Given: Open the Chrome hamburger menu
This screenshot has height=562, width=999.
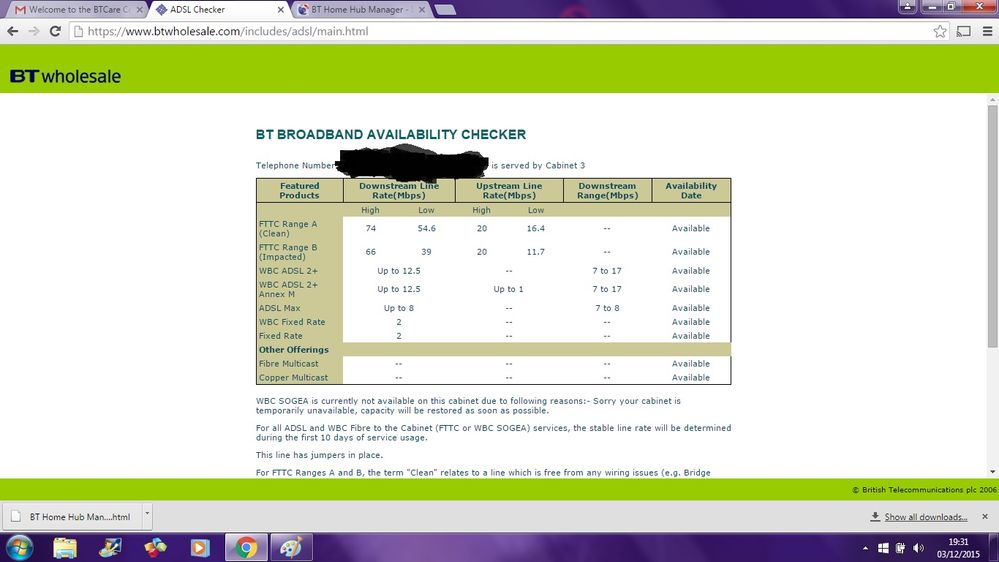Looking at the screenshot, I should click(988, 31).
